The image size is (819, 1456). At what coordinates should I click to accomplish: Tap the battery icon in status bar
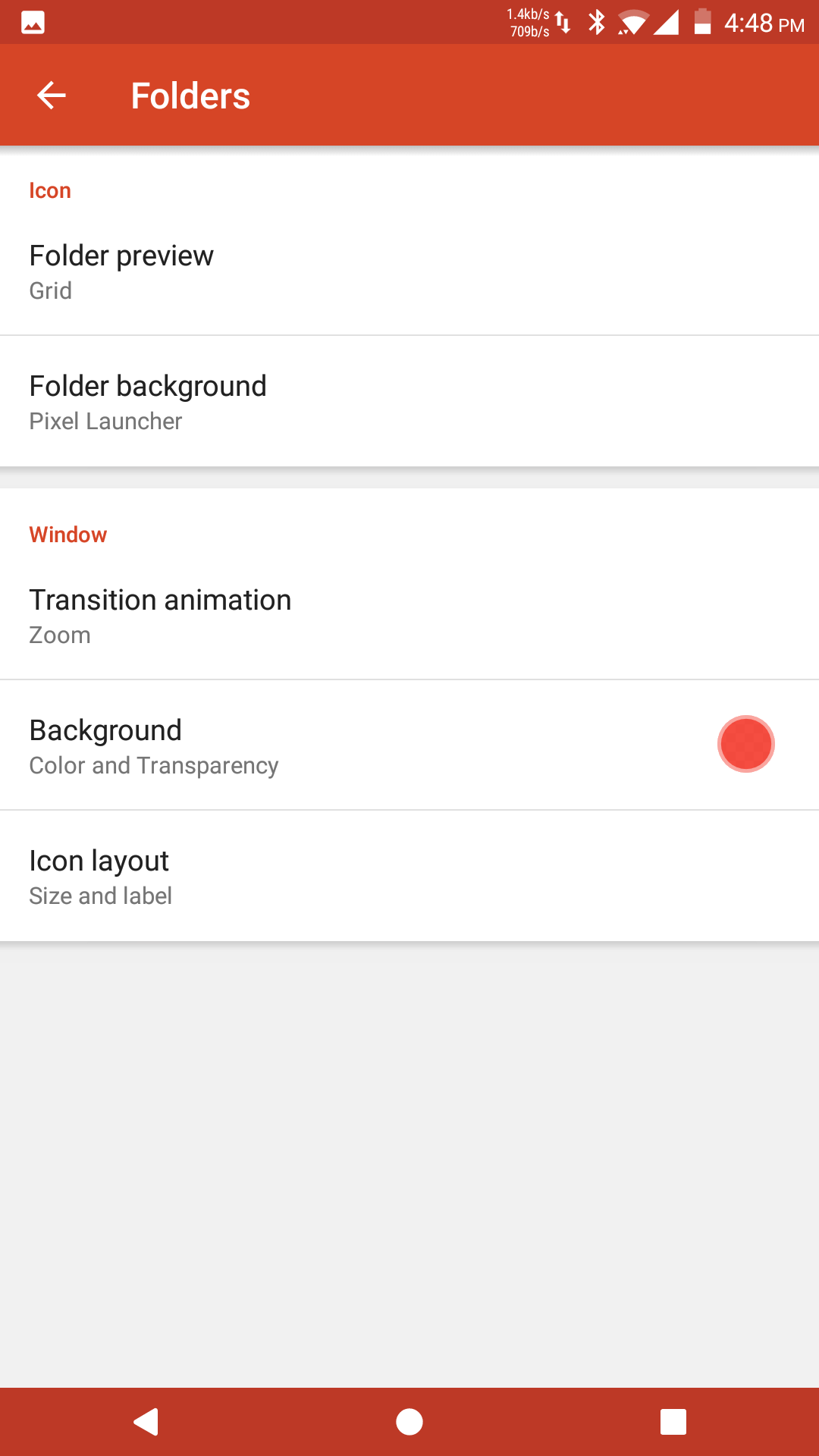pos(703,22)
